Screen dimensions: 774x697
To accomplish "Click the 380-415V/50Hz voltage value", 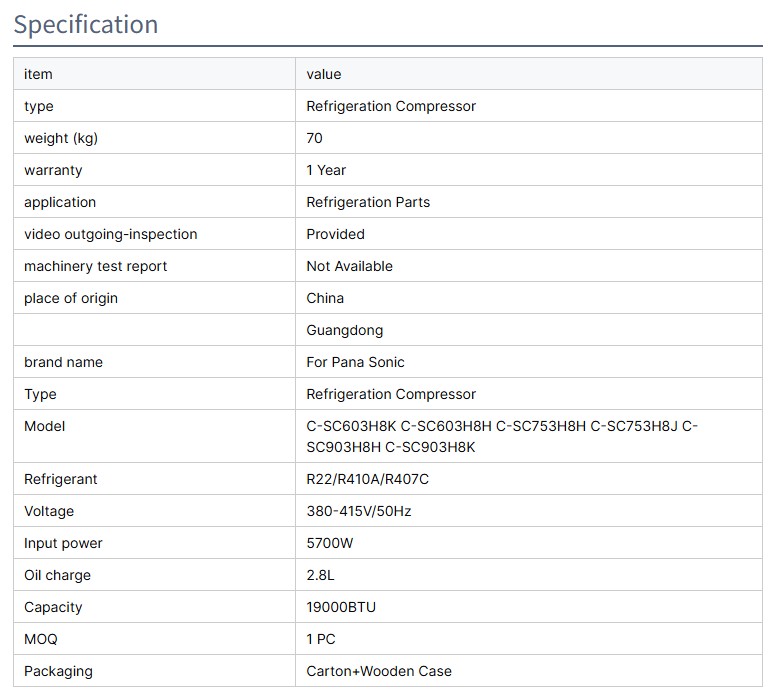I will pos(359,511).
